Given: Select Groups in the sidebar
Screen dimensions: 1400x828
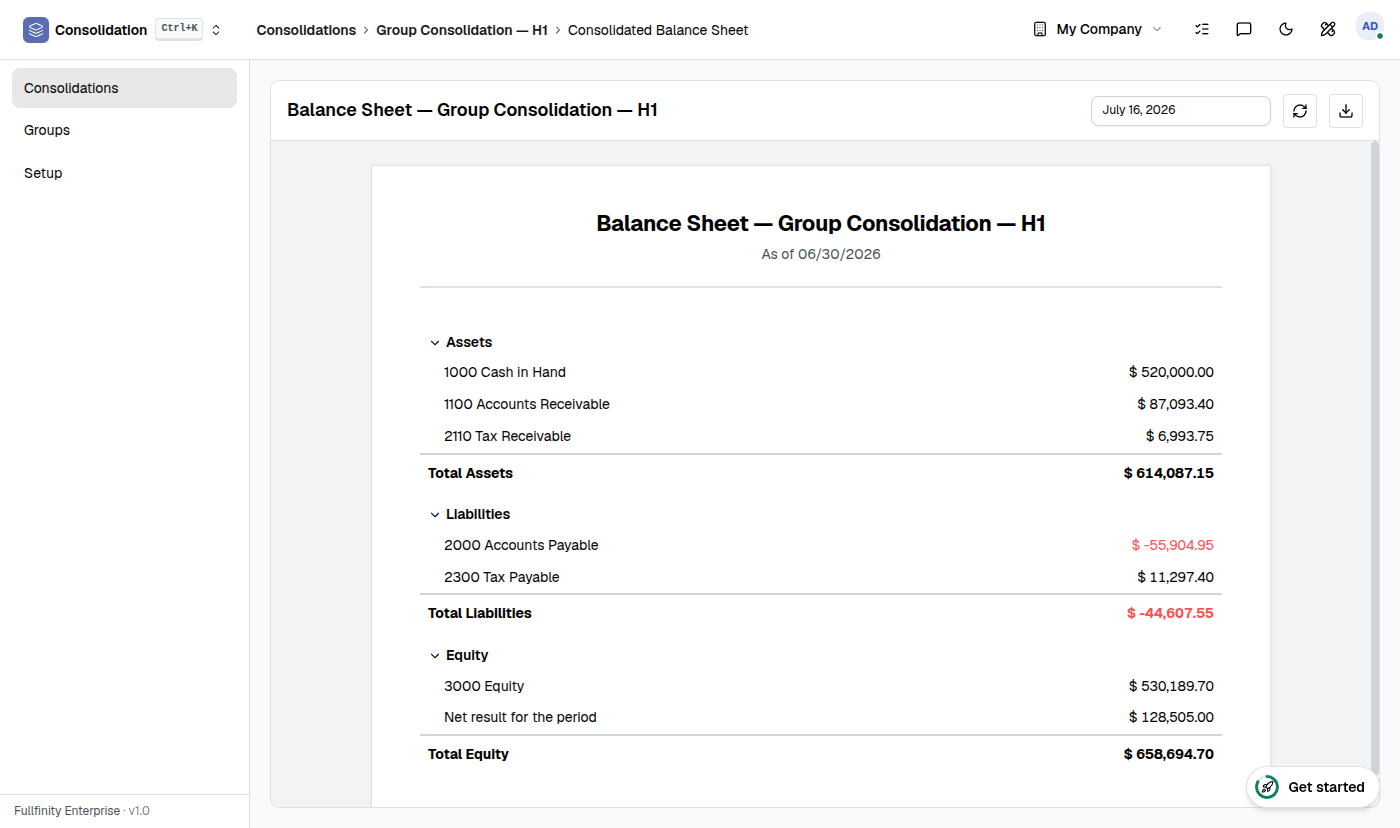Looking at the screenshot, I should coord(124,130).
